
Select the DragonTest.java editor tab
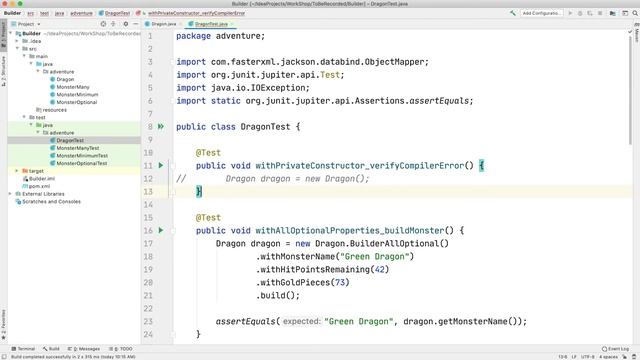point(211,24)
